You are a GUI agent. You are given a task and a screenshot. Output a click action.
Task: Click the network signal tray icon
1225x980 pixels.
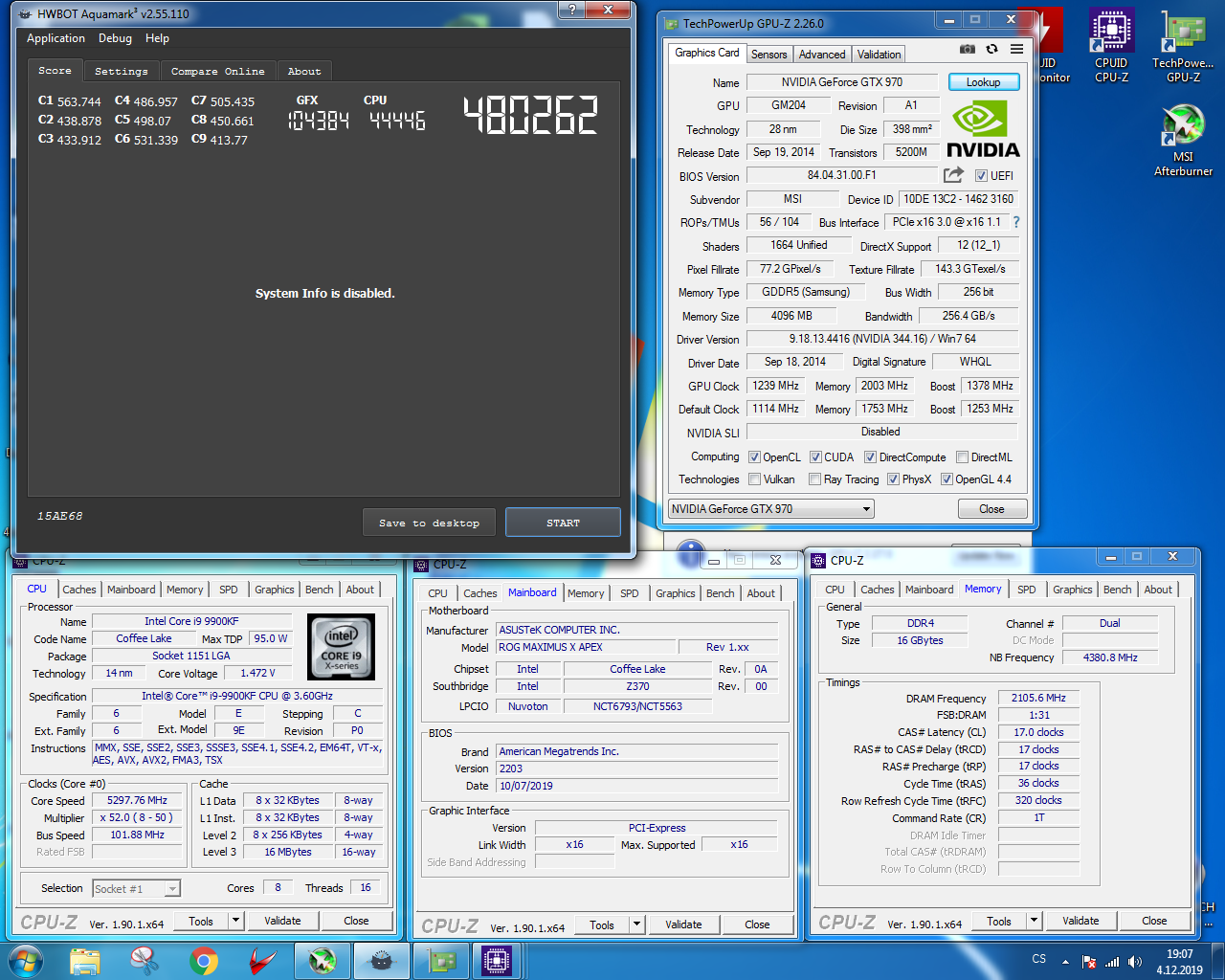1112,962
